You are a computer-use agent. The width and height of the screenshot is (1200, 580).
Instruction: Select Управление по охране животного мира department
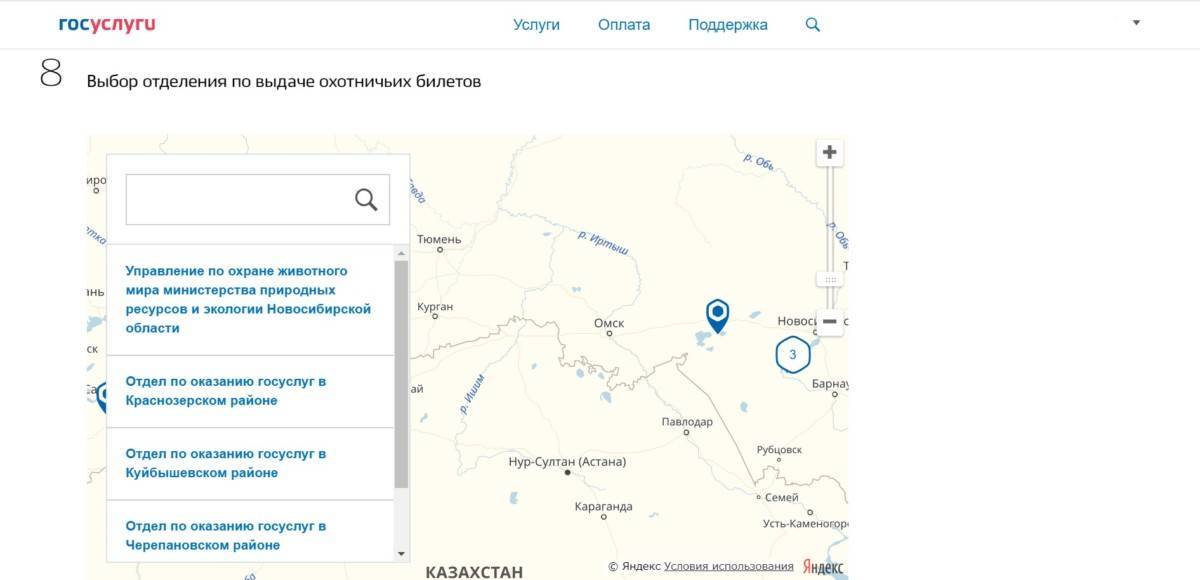pyautogui.click(x=248, y=299)
